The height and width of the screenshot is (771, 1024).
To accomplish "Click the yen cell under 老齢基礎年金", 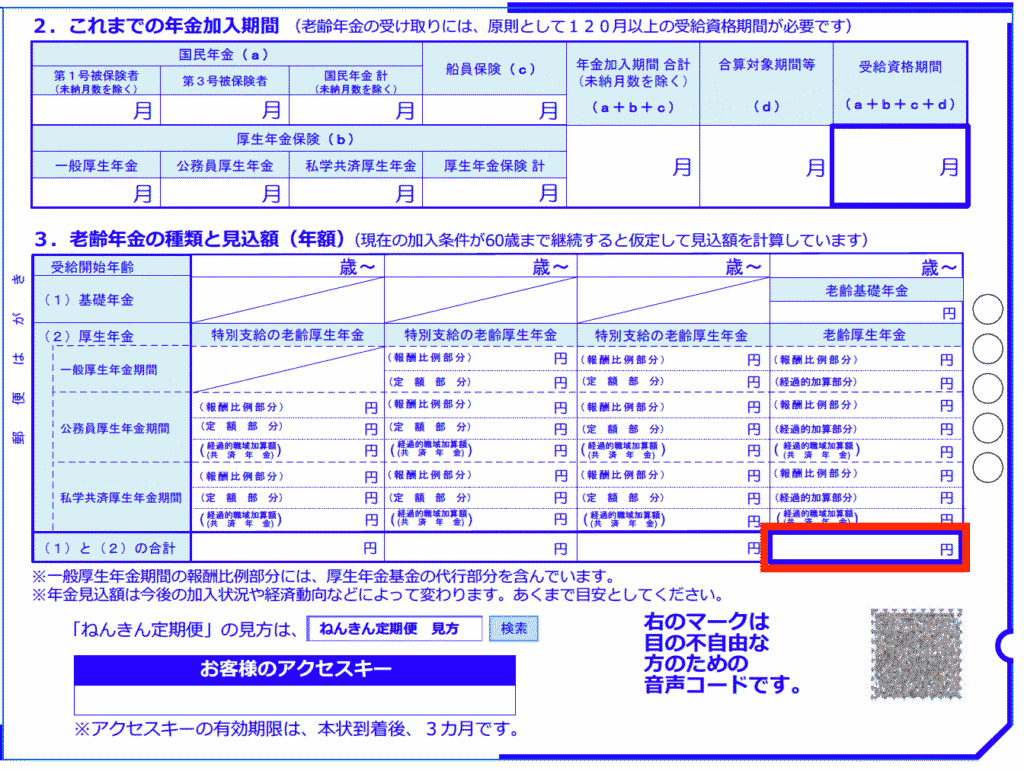I will point(867,313).
